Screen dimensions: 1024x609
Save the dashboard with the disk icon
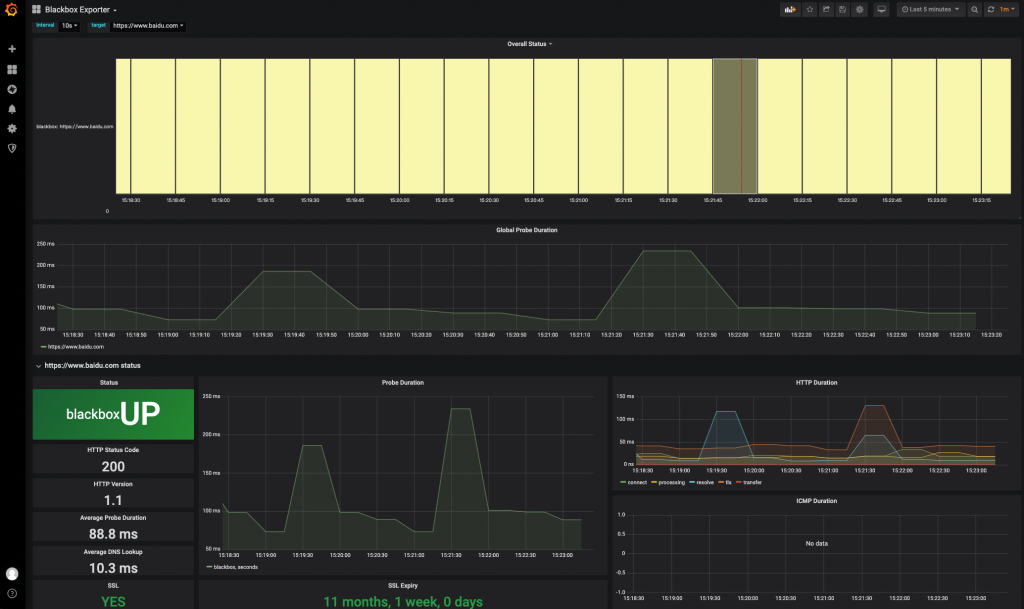[843, 10]
